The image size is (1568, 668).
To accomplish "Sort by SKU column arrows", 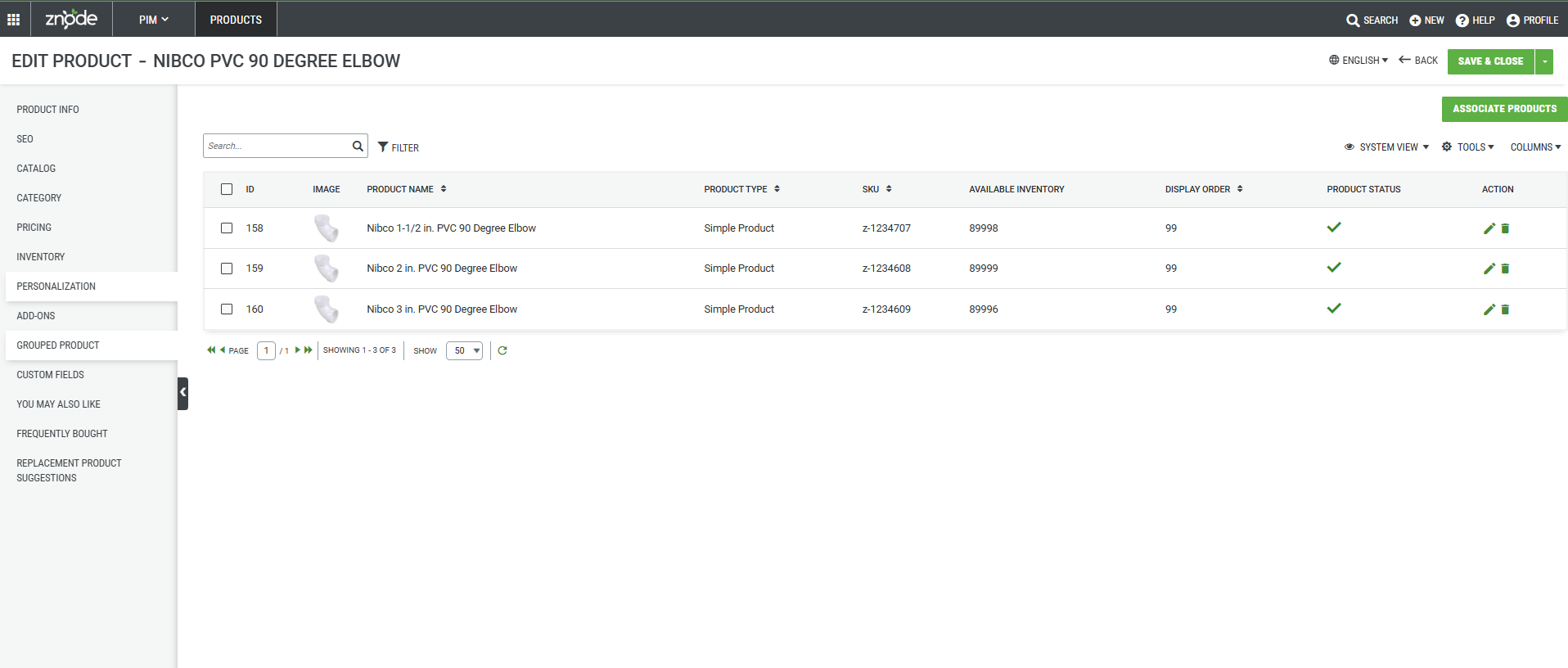I will click(x=889, y=189).
